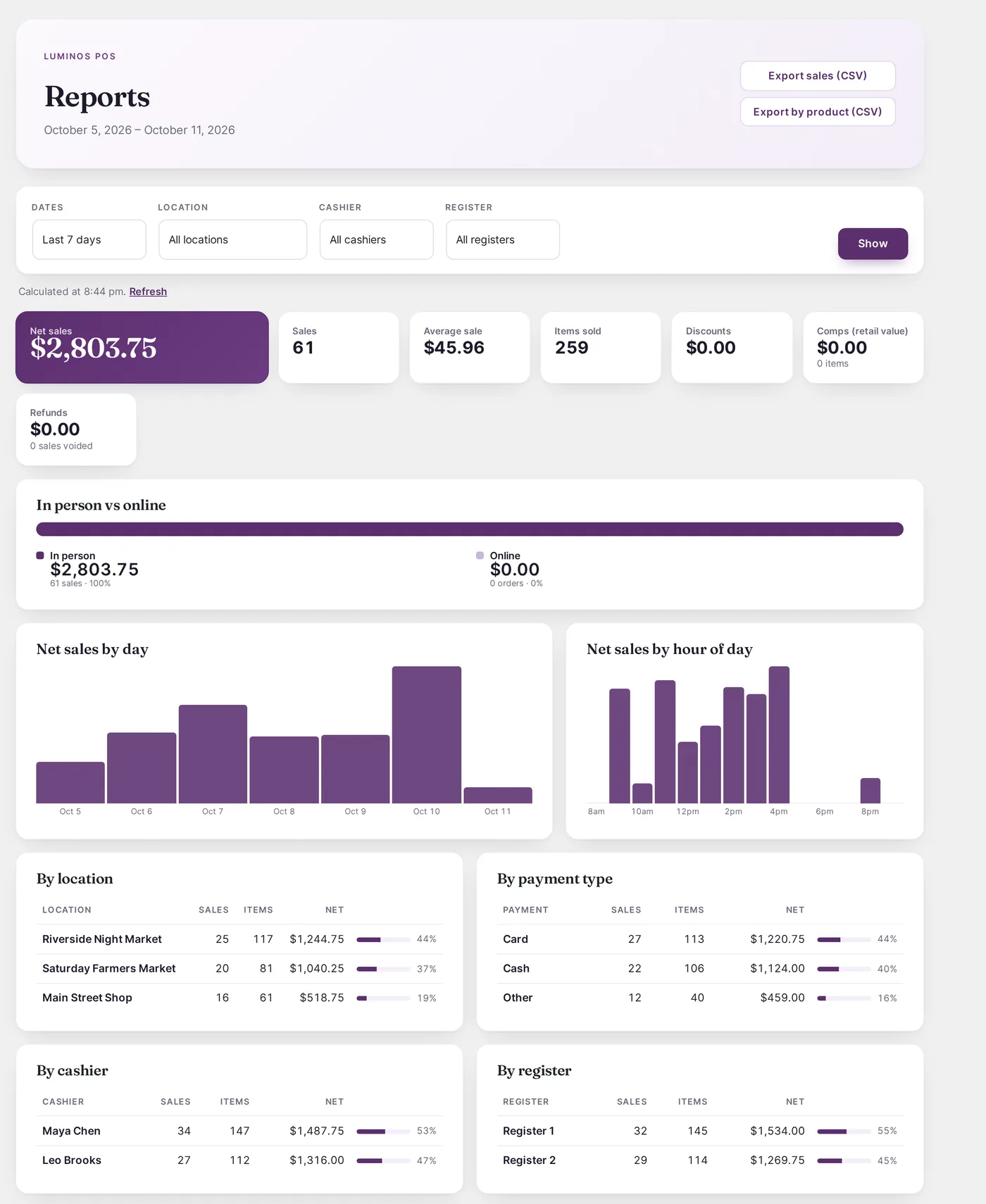Screen dimensions: 986x1204
Task: Click the date range October 5 – October 11
Action: pos(139,130)
